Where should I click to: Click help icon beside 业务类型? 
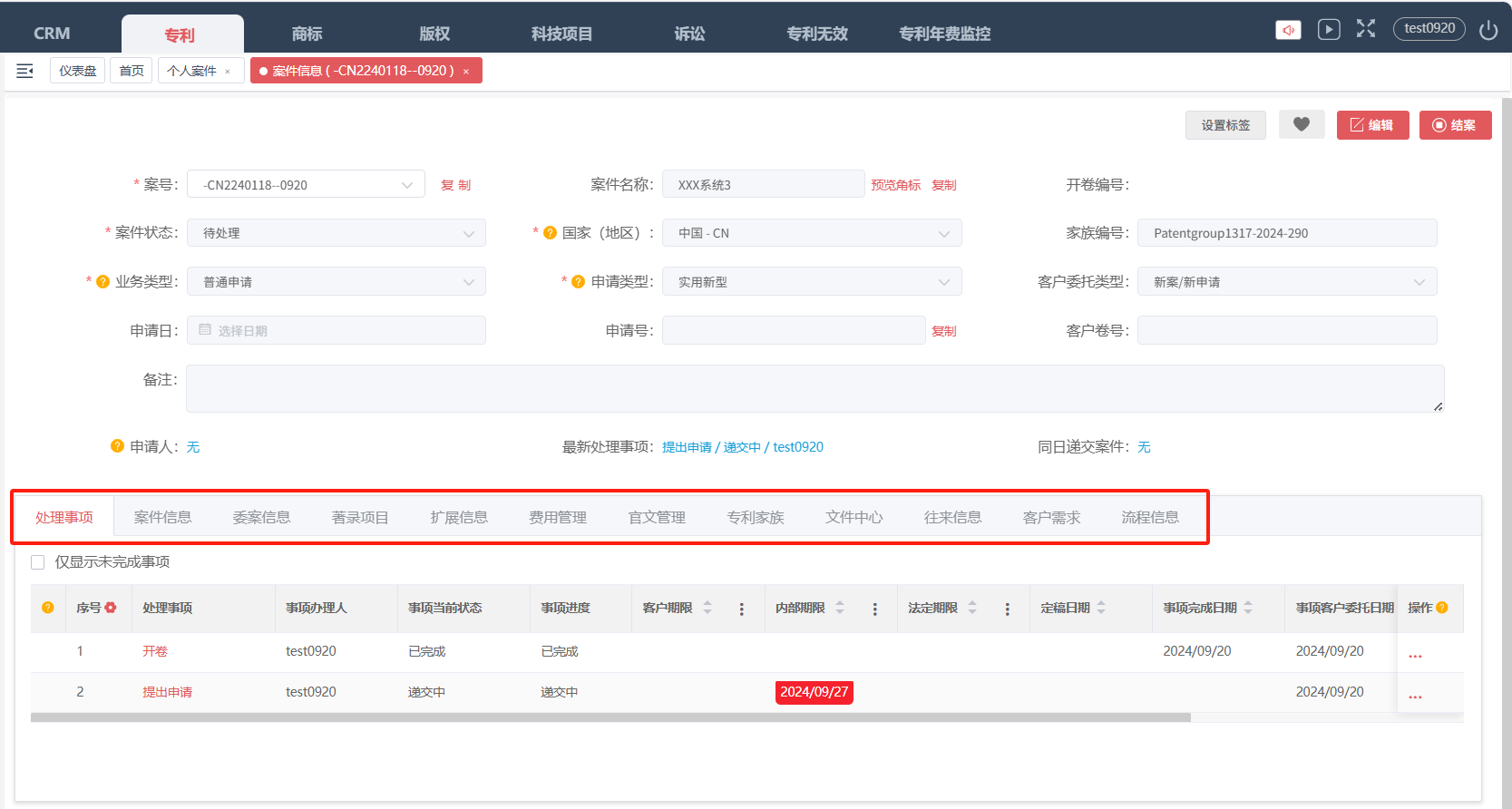[102, 282]
